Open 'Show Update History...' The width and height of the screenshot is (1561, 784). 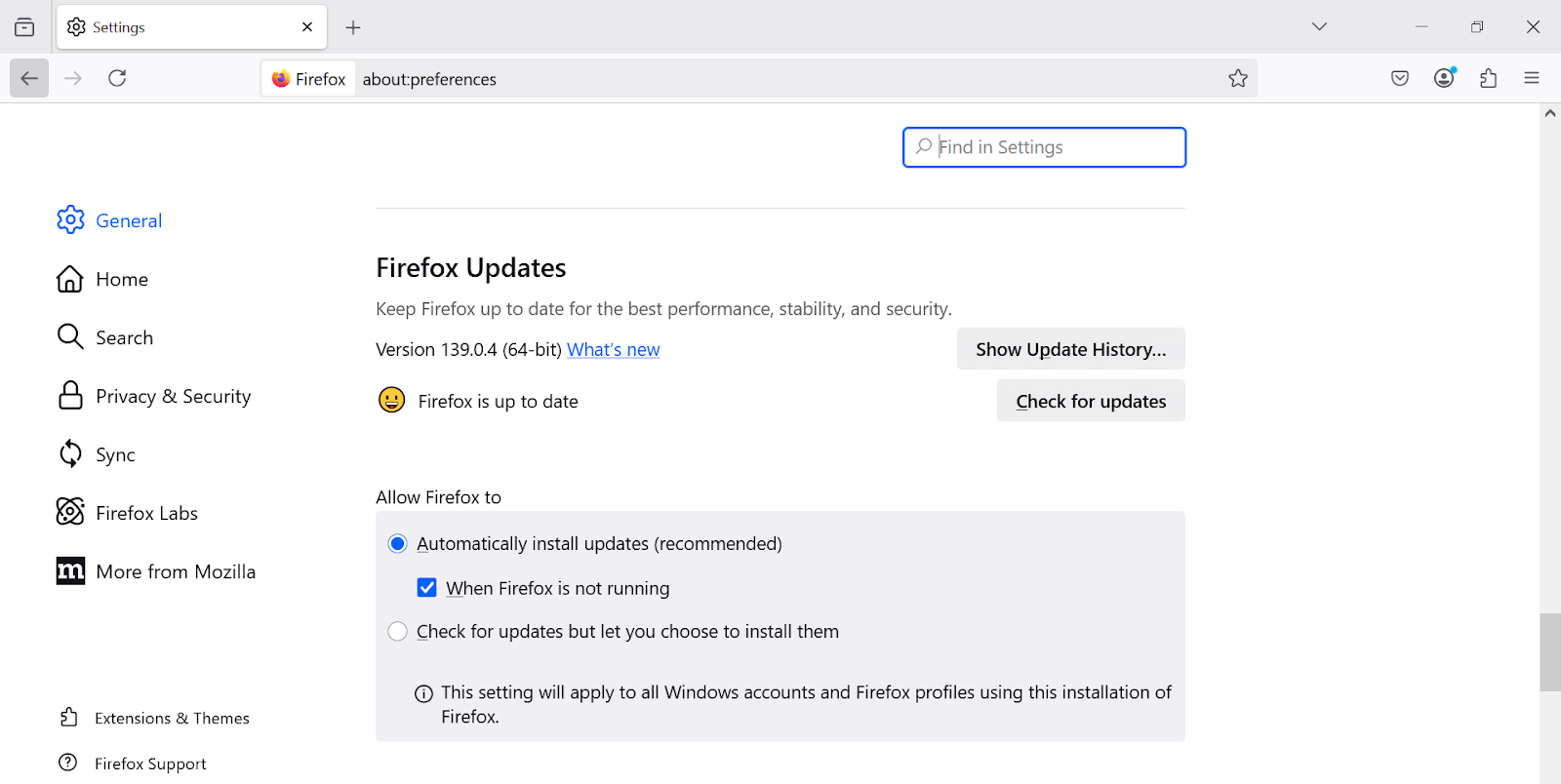point(1069,348)
